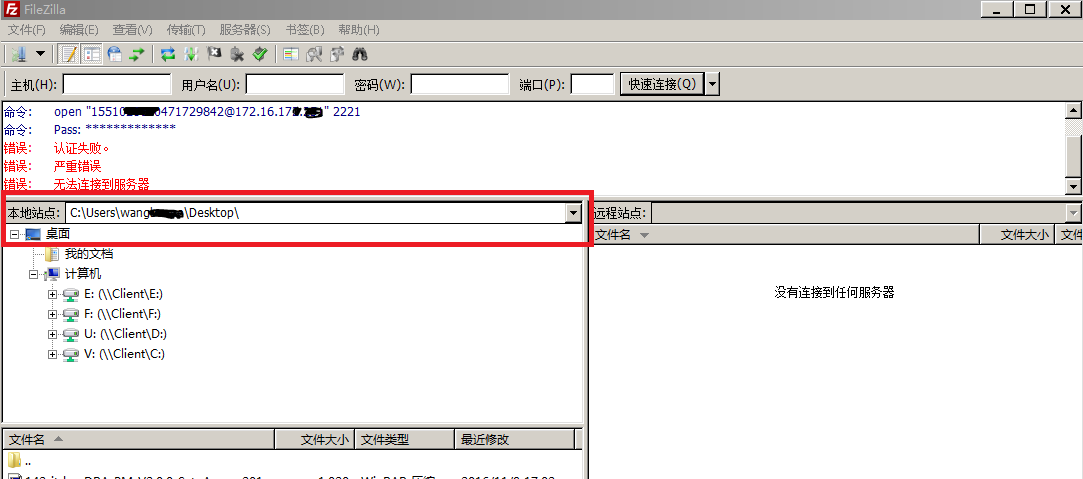
Task: Toggle the local directory tree view
Action: pos(92,54)
